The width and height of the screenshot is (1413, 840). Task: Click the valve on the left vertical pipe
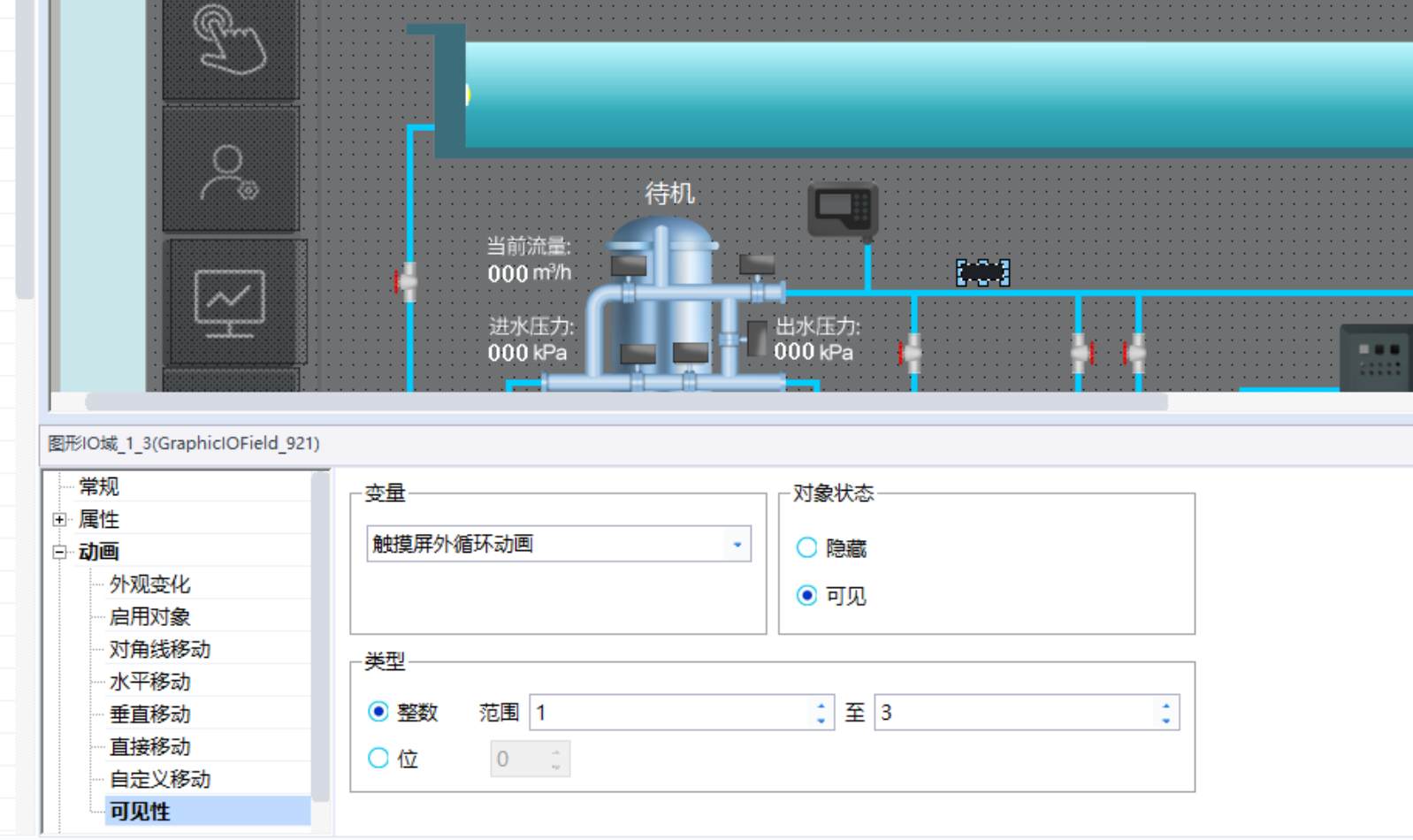pyautogui.click(x=406, y=282)
